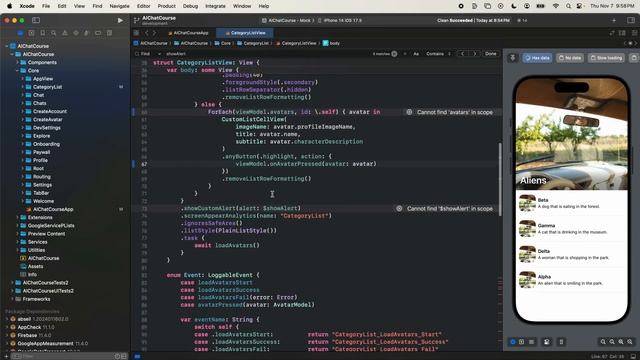Select the CategoryListView editor tab

245,33
